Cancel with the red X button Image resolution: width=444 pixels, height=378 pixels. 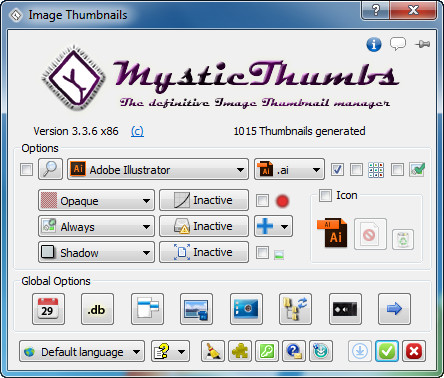414,351
